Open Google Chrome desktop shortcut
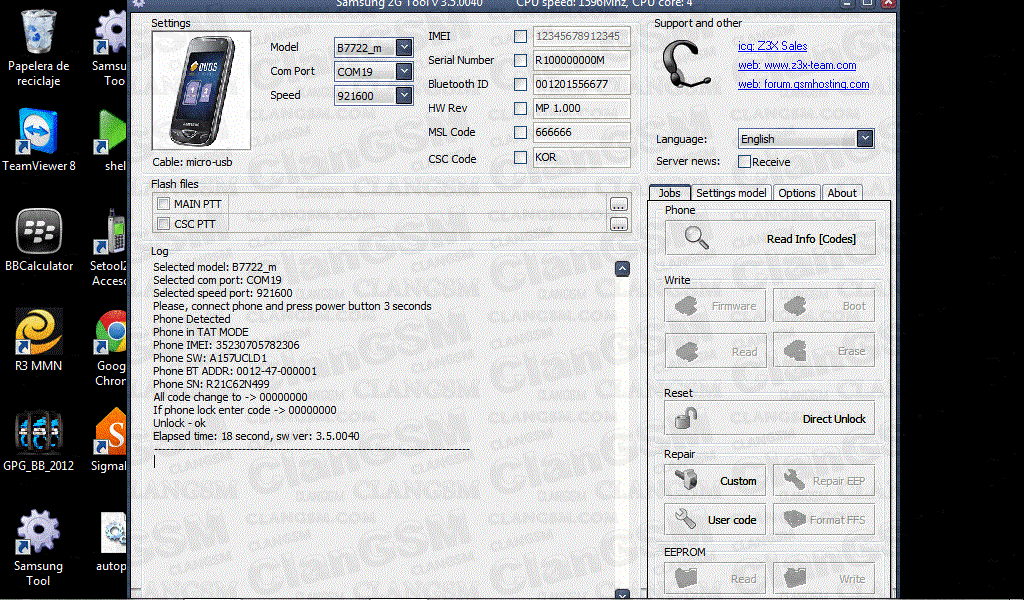 tap(111, 348)
